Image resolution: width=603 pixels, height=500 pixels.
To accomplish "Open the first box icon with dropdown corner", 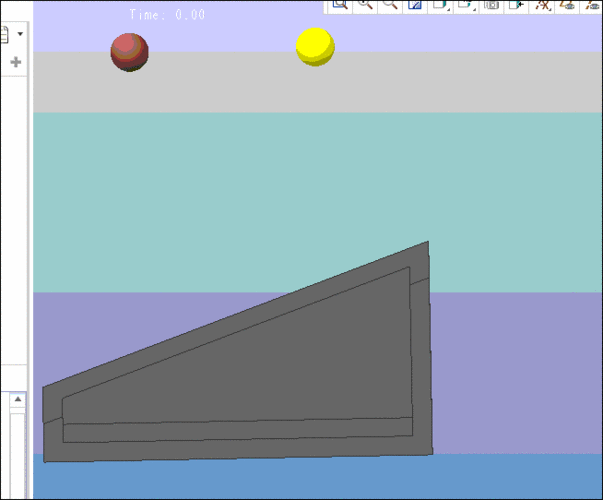I will [x=440, y=5].
